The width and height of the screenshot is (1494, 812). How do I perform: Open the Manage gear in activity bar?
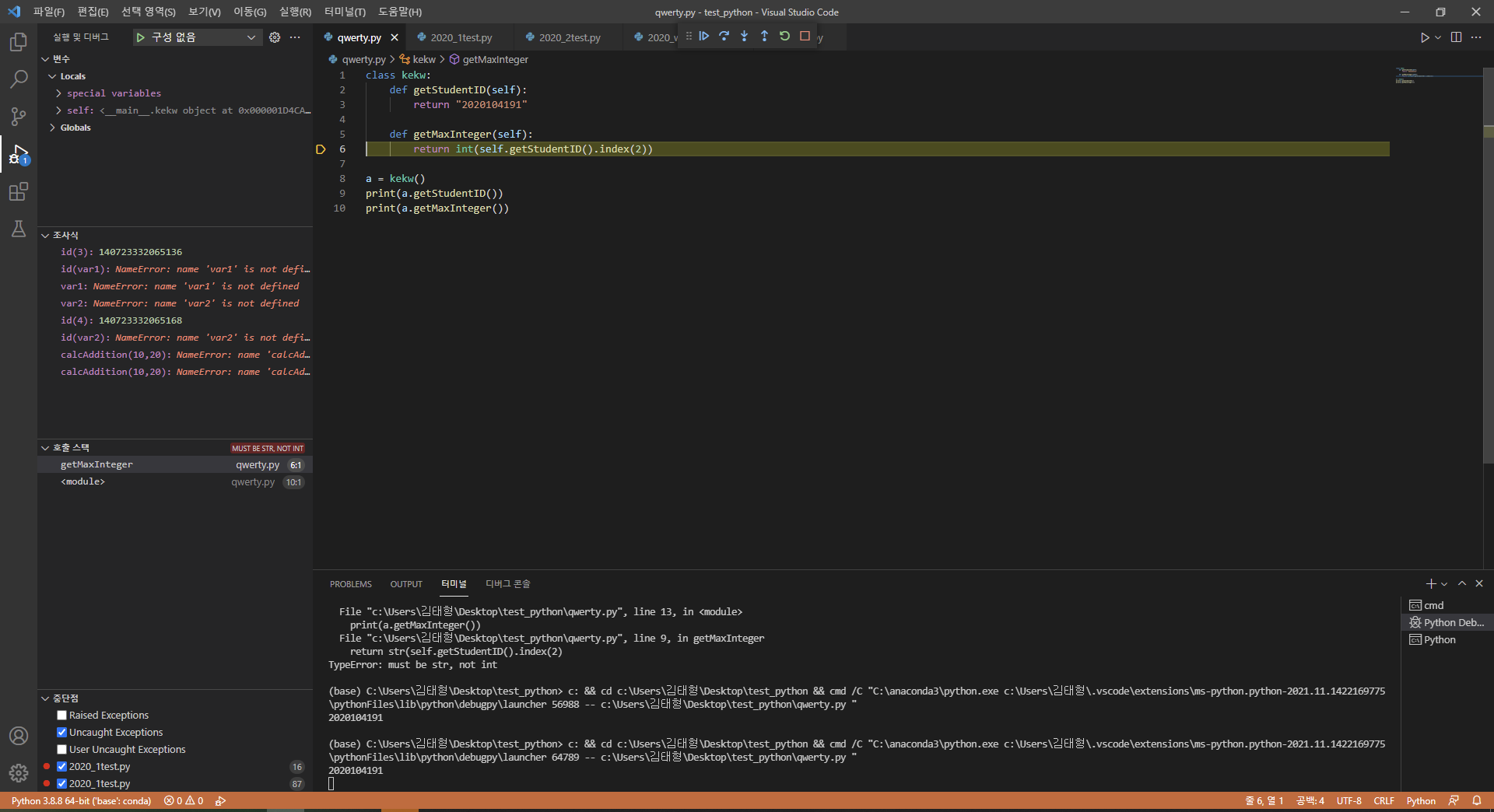tap(19, 773)
